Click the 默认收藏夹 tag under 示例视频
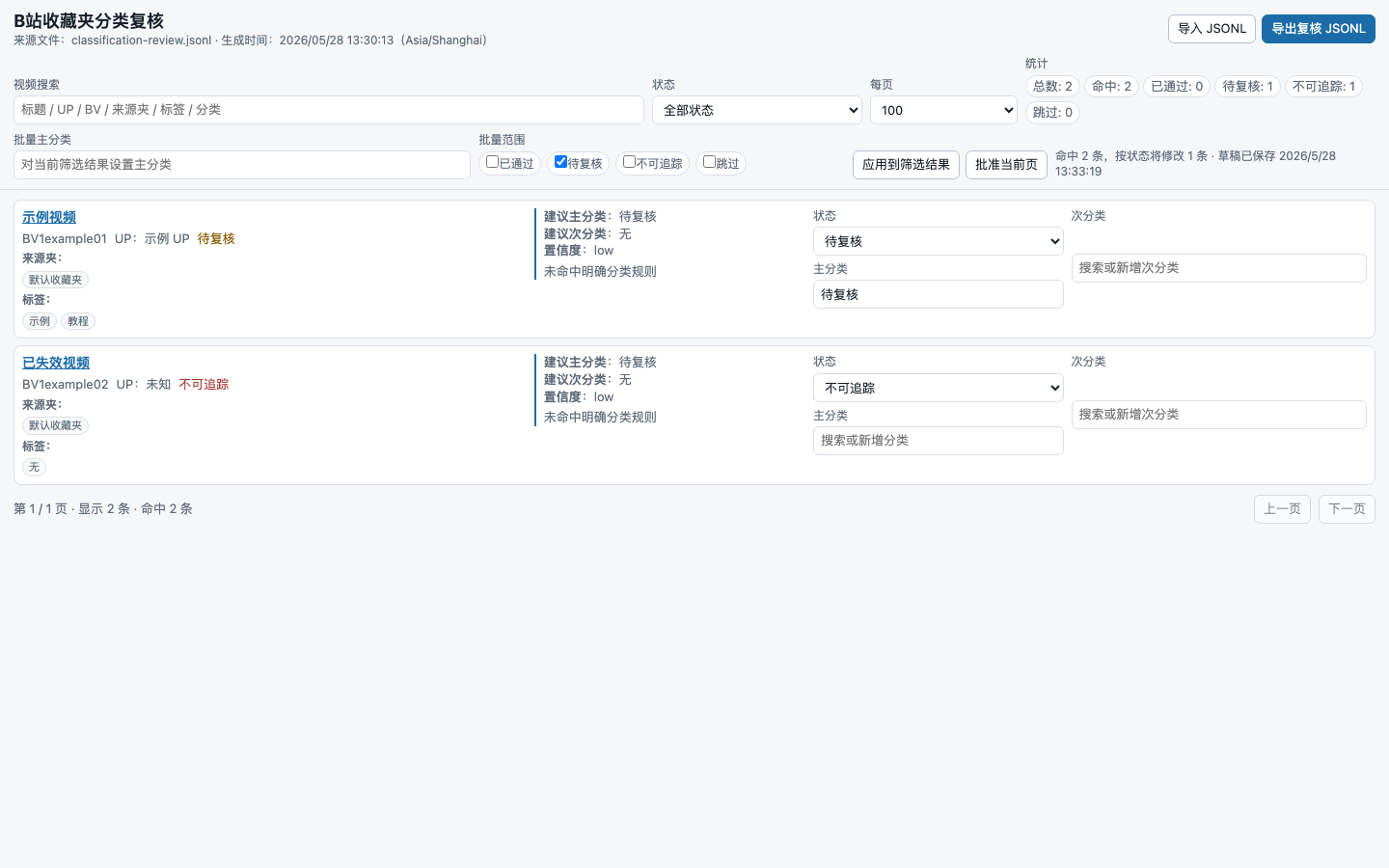The image size is (1389, 868). 55,280
